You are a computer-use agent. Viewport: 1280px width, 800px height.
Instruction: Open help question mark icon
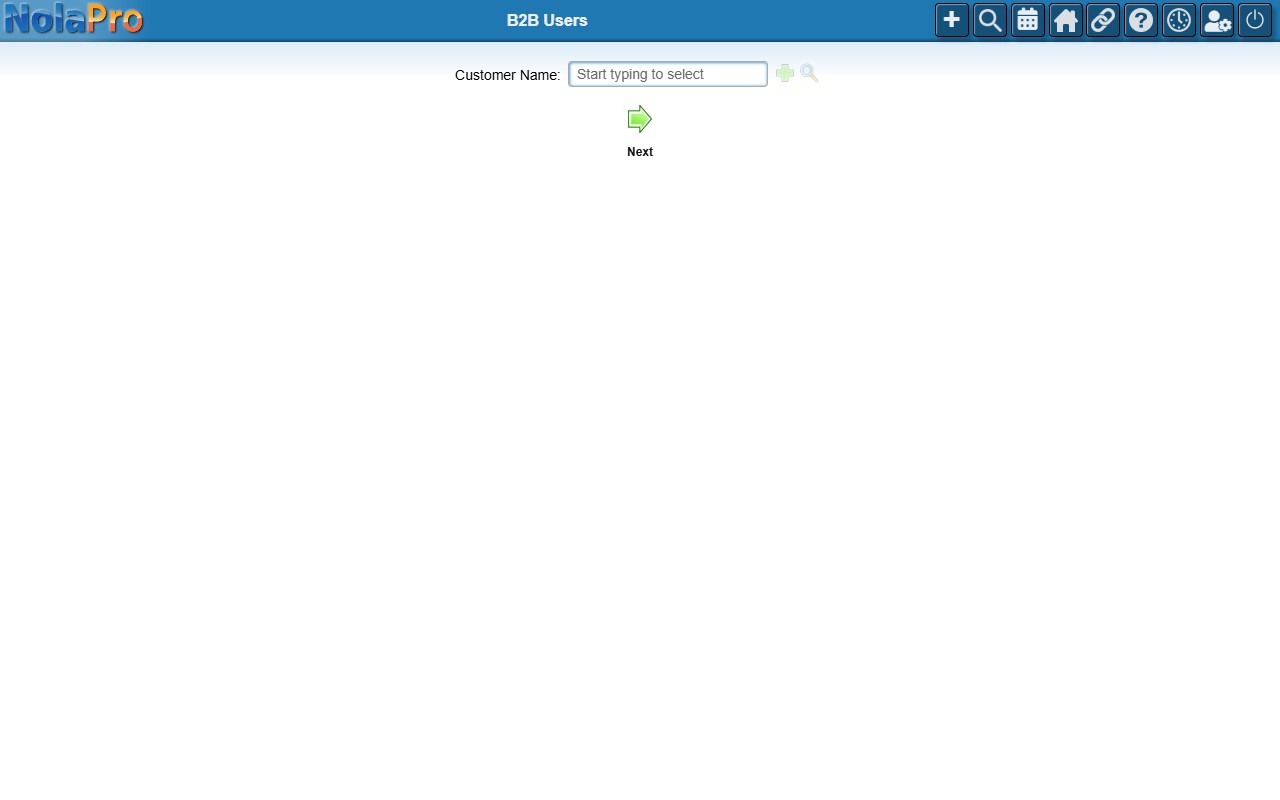[1141, 20]
